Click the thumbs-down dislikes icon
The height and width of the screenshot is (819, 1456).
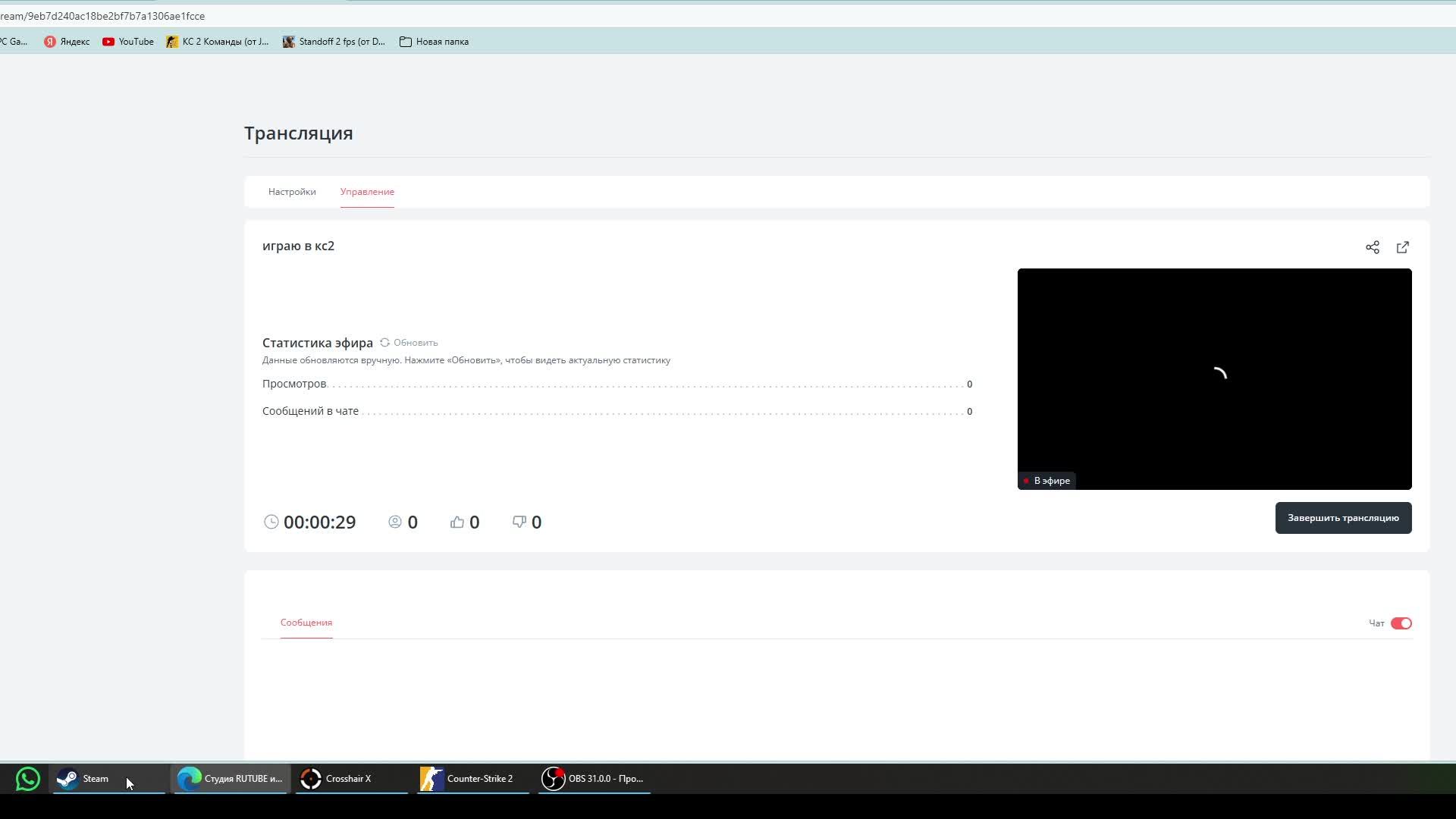click(519, 522)
